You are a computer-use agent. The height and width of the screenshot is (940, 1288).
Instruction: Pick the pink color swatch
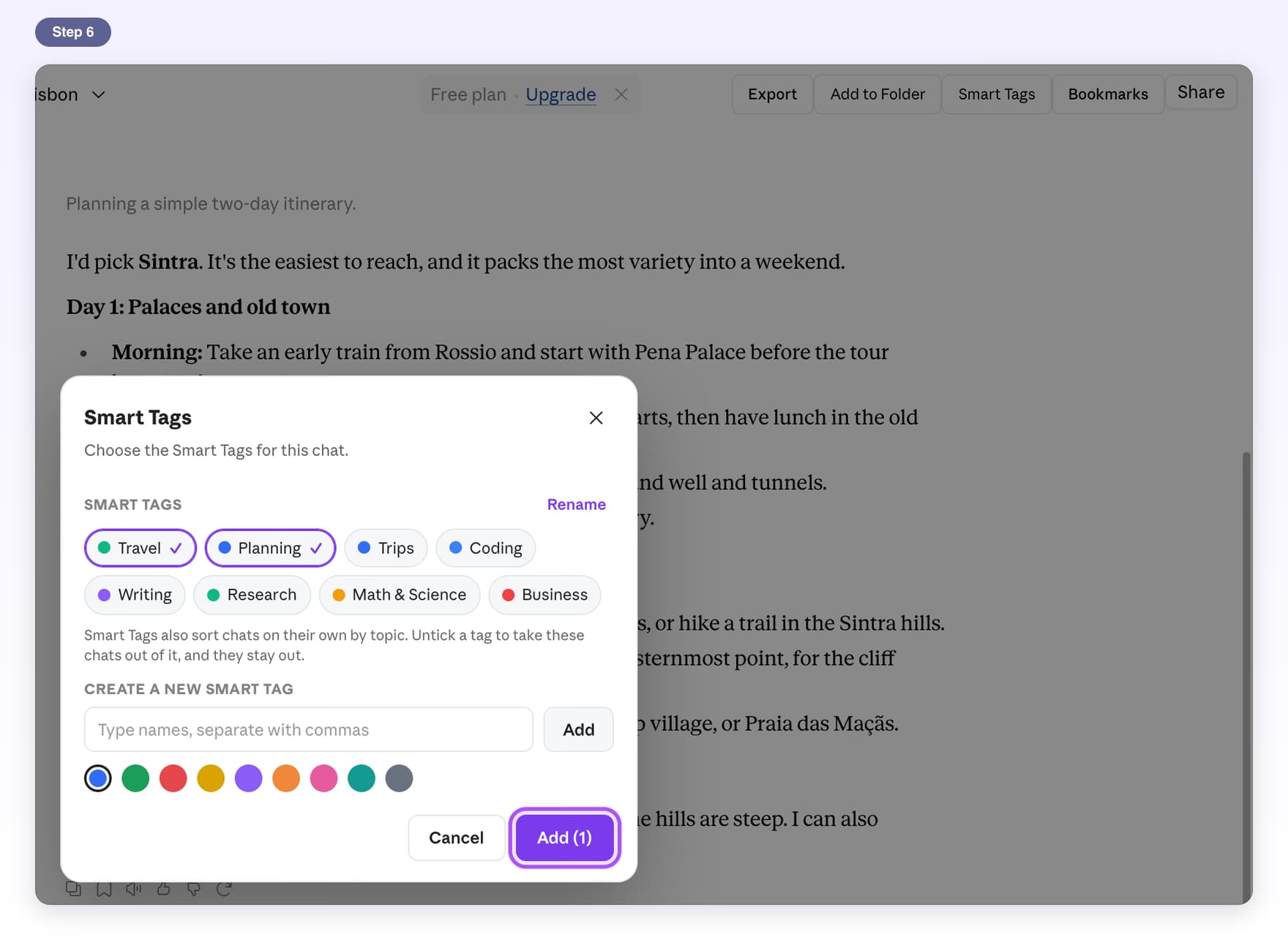324,778
